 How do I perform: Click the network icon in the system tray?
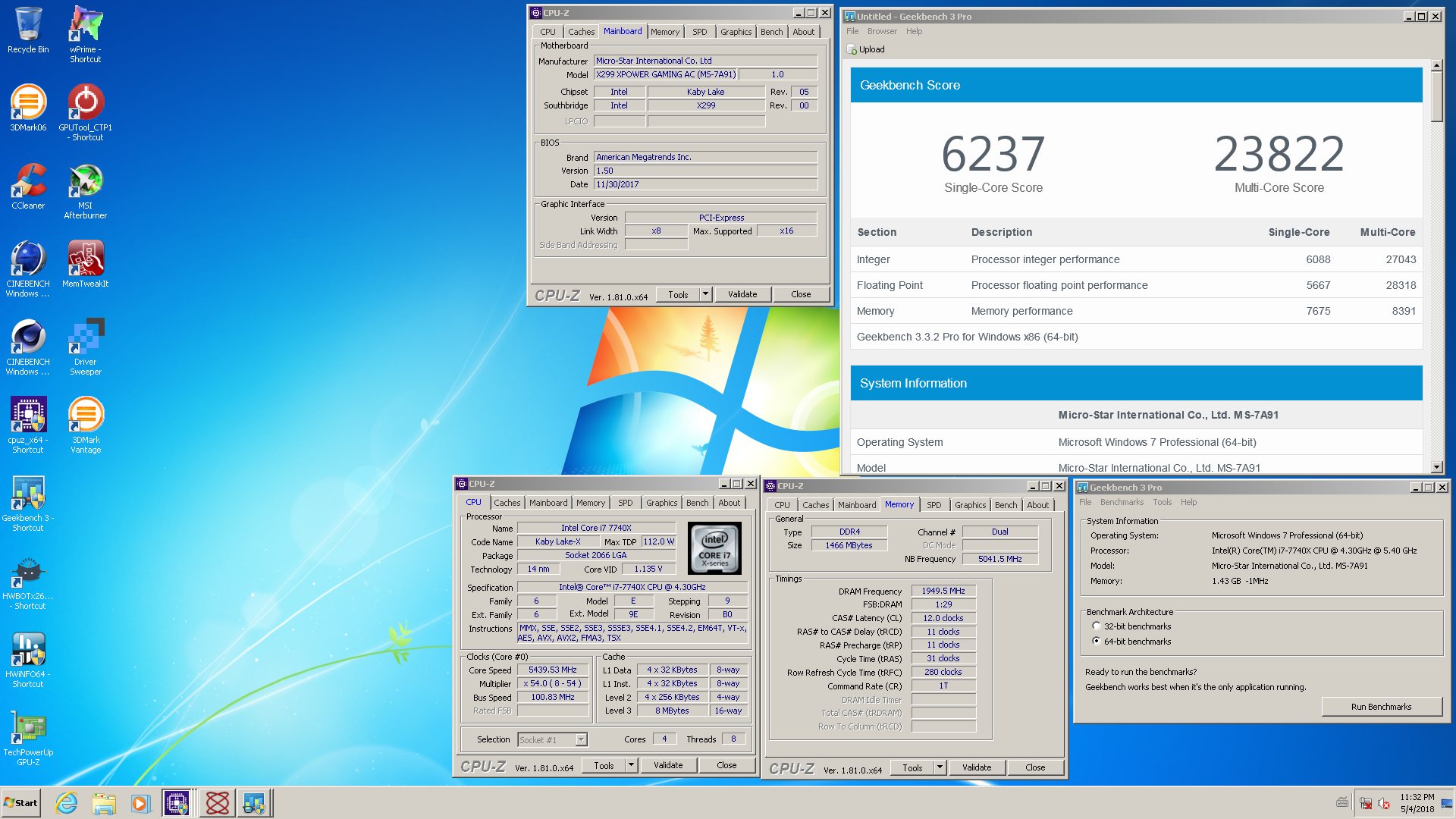coord(1365,803)
